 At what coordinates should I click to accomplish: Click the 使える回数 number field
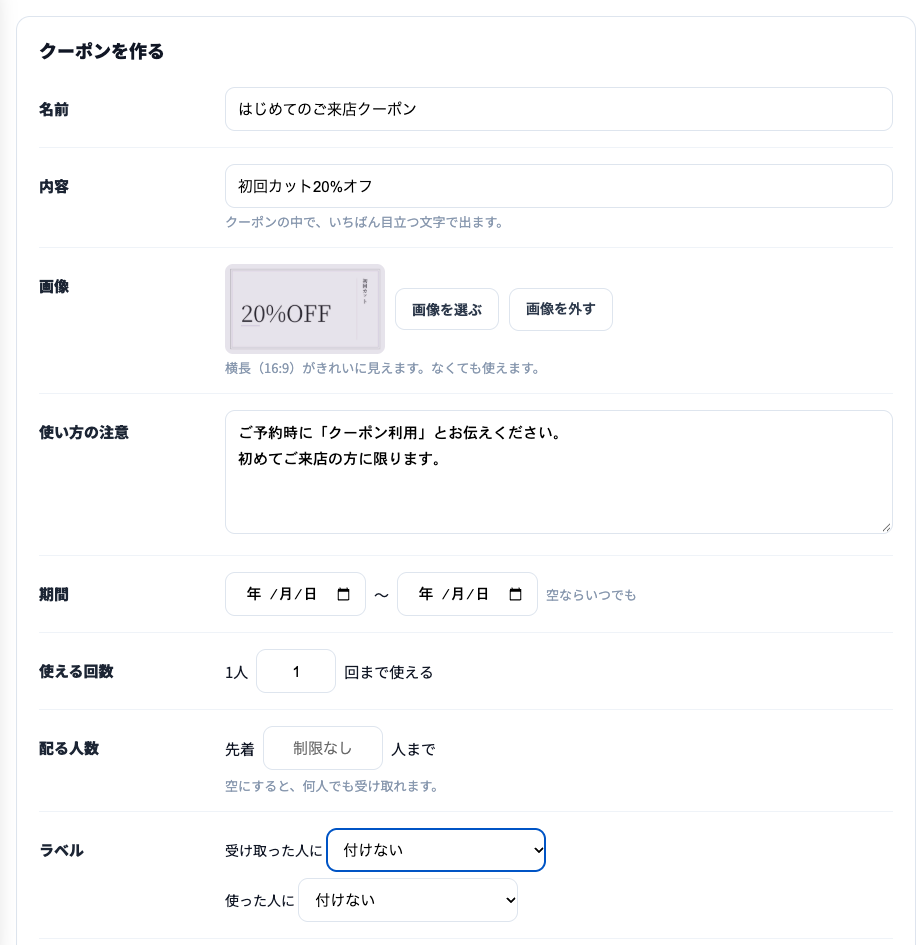pyautogui.click(x=296, y=671)
